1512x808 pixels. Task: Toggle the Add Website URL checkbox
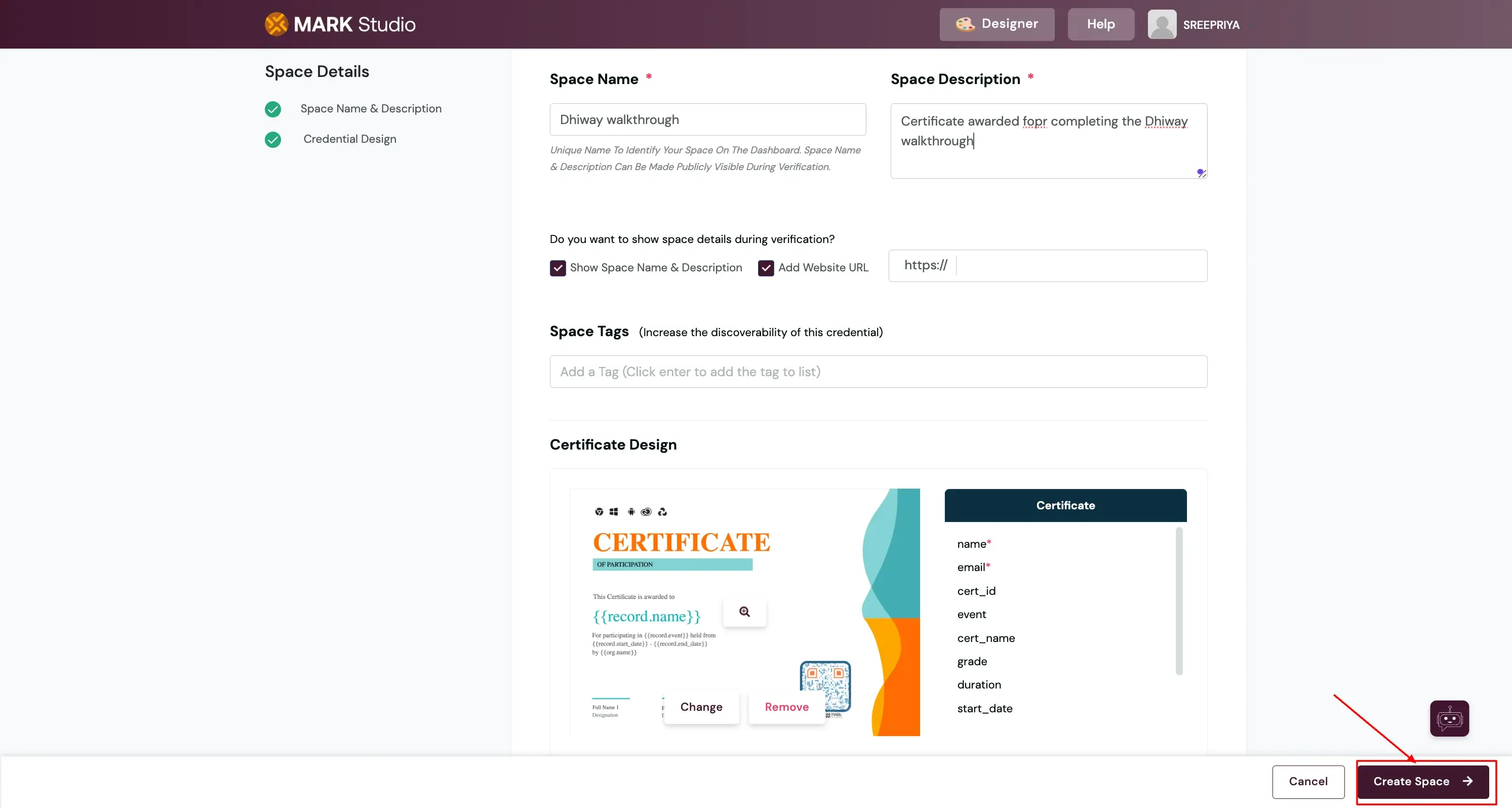coord(766,268)
